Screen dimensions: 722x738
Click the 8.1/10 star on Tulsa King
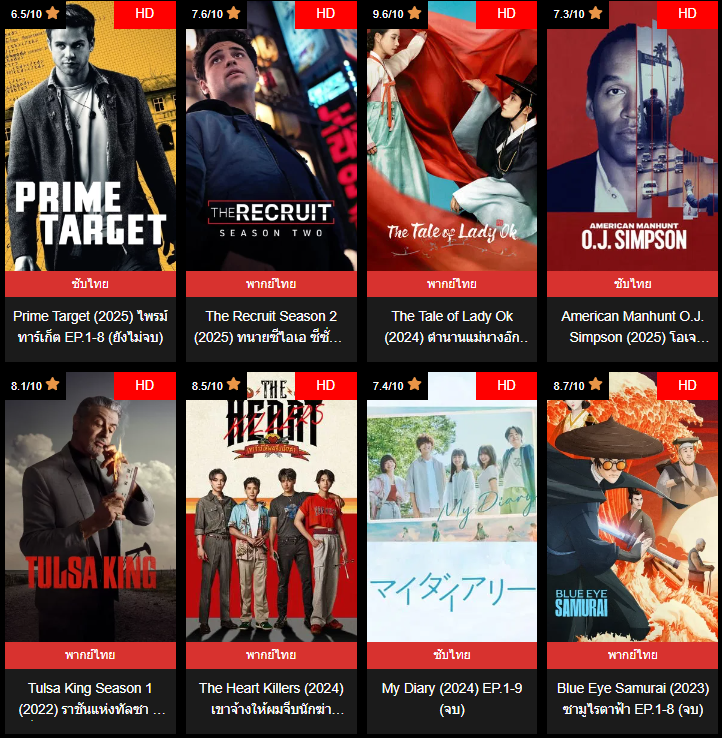tap(53, 384)
